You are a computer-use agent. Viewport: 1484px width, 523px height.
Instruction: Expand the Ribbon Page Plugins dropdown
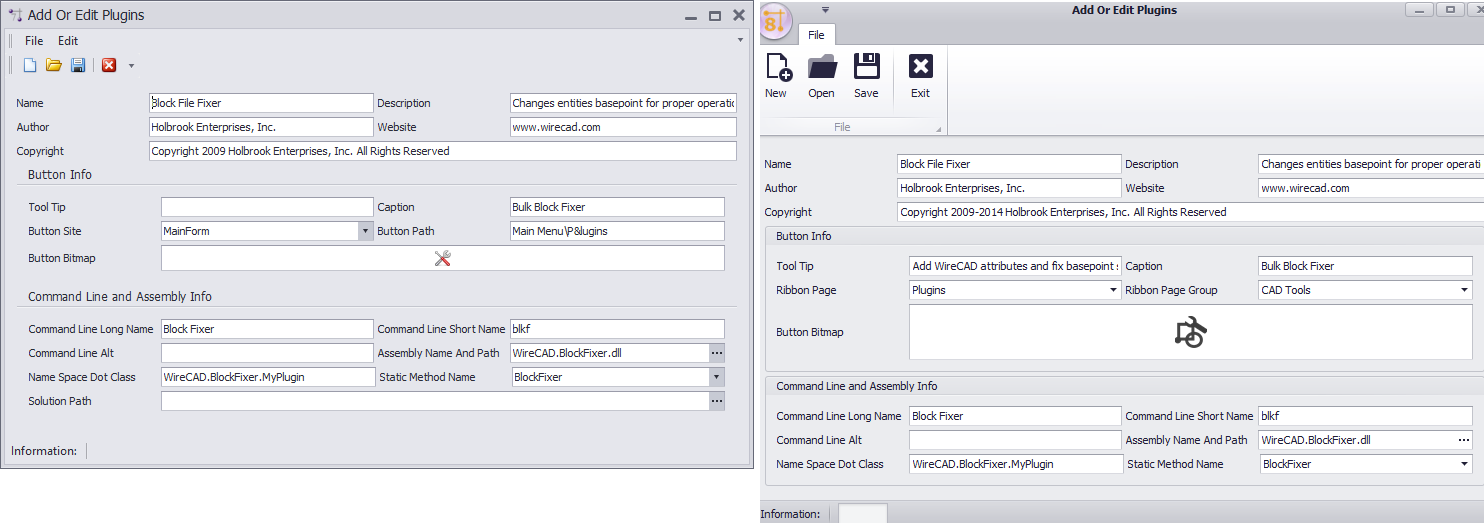pyautogui.click(x=1113, y=290)
